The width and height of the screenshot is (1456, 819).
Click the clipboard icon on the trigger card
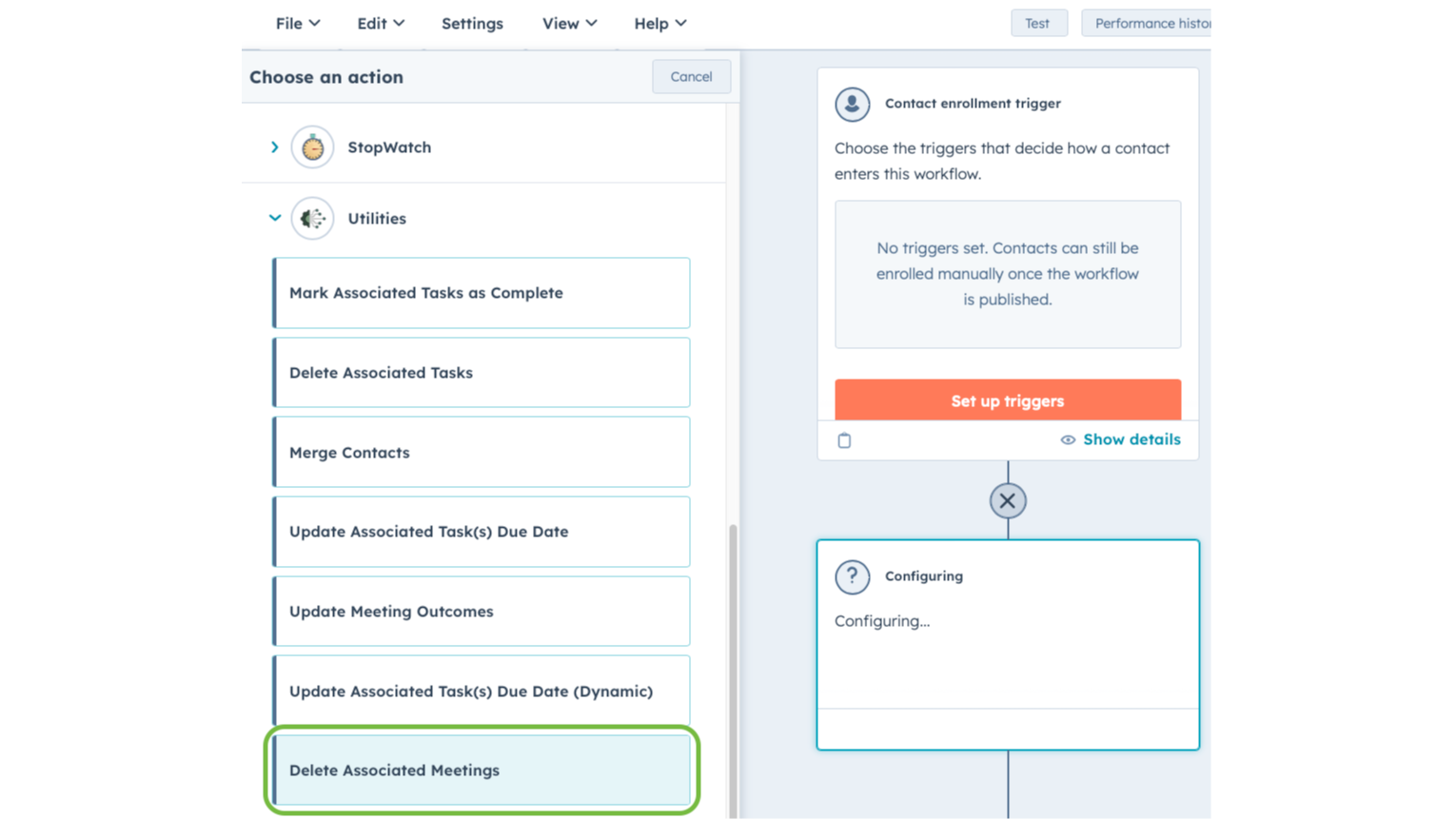(844, 439)
